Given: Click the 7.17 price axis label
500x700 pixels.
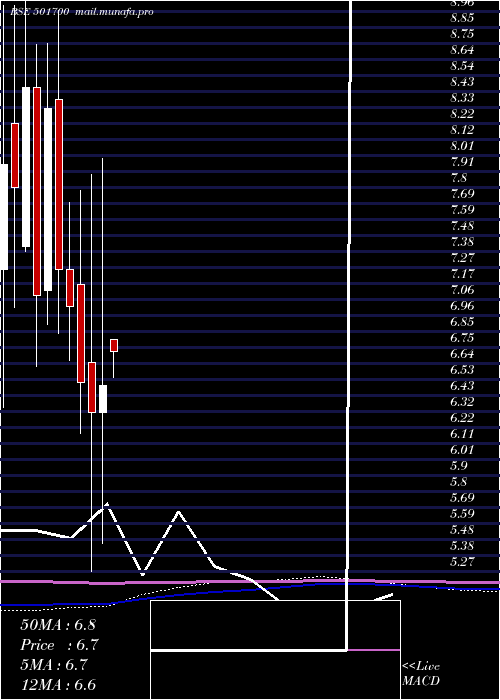Looking at the screenshot, I should (x=462, y=274).
